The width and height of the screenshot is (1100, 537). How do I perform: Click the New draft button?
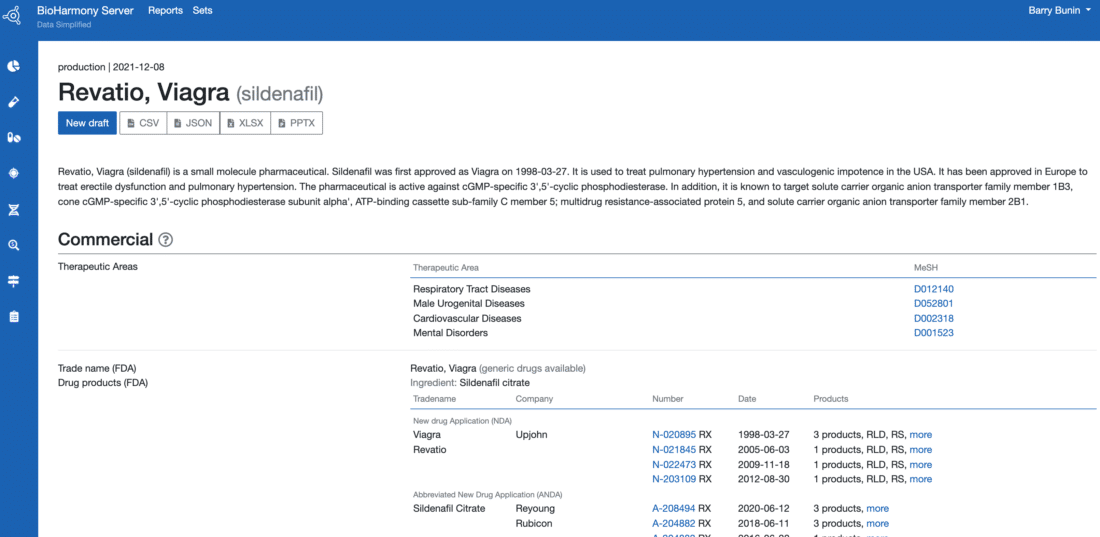pos(87,124)
